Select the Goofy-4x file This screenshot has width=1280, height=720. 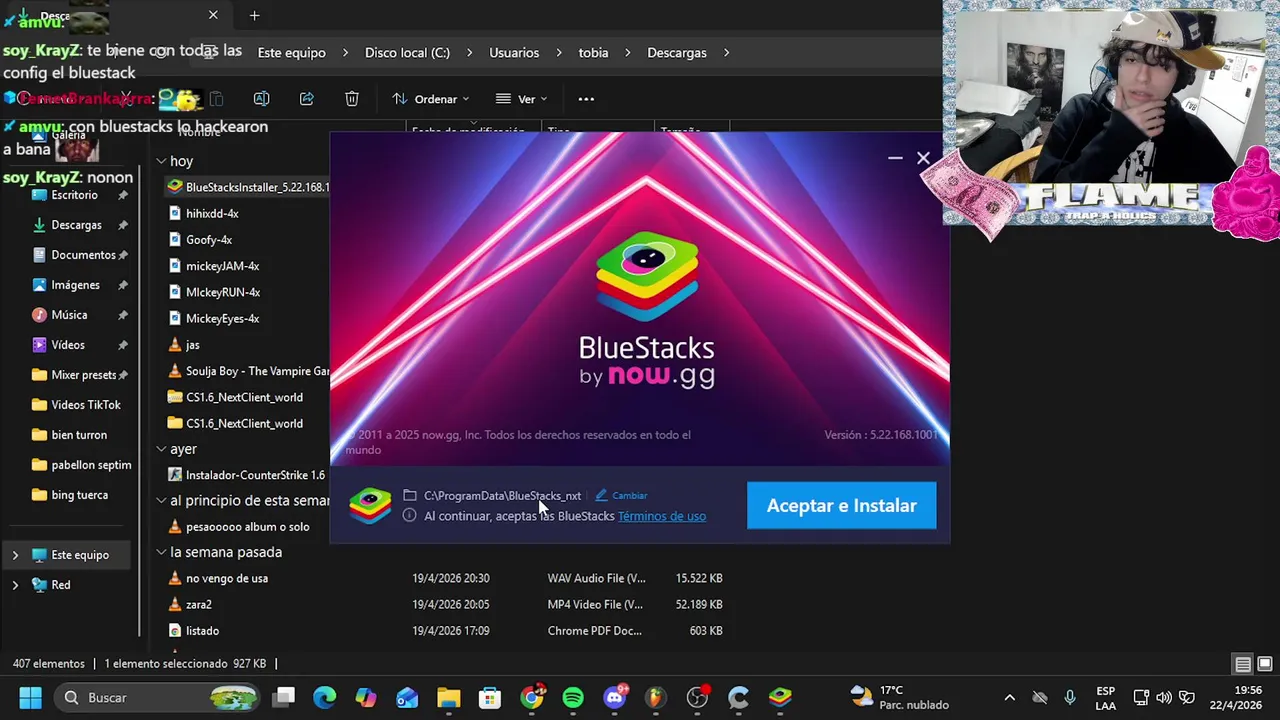point(209,240)
